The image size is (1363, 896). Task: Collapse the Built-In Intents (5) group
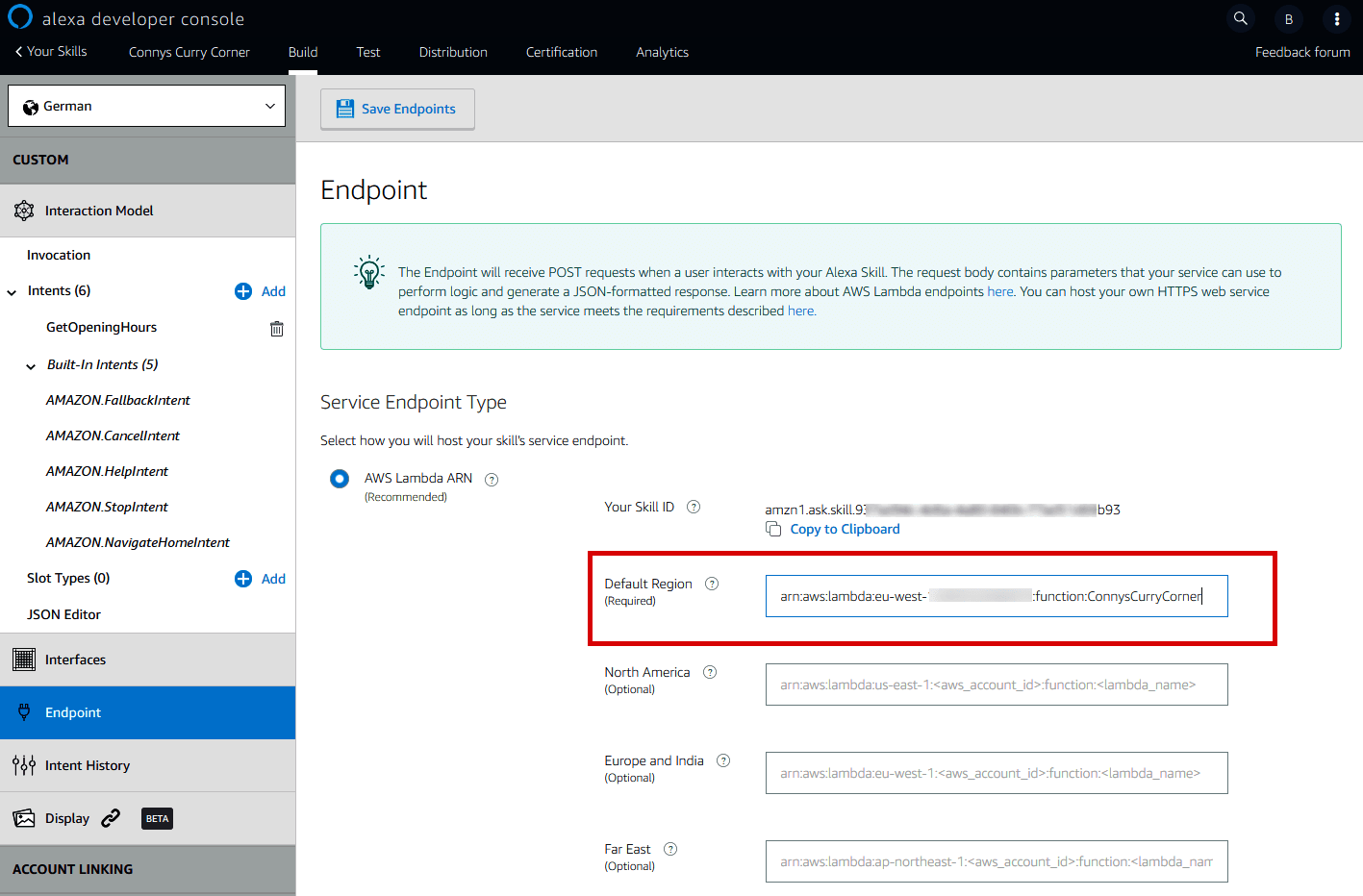(x=31, y=366)
